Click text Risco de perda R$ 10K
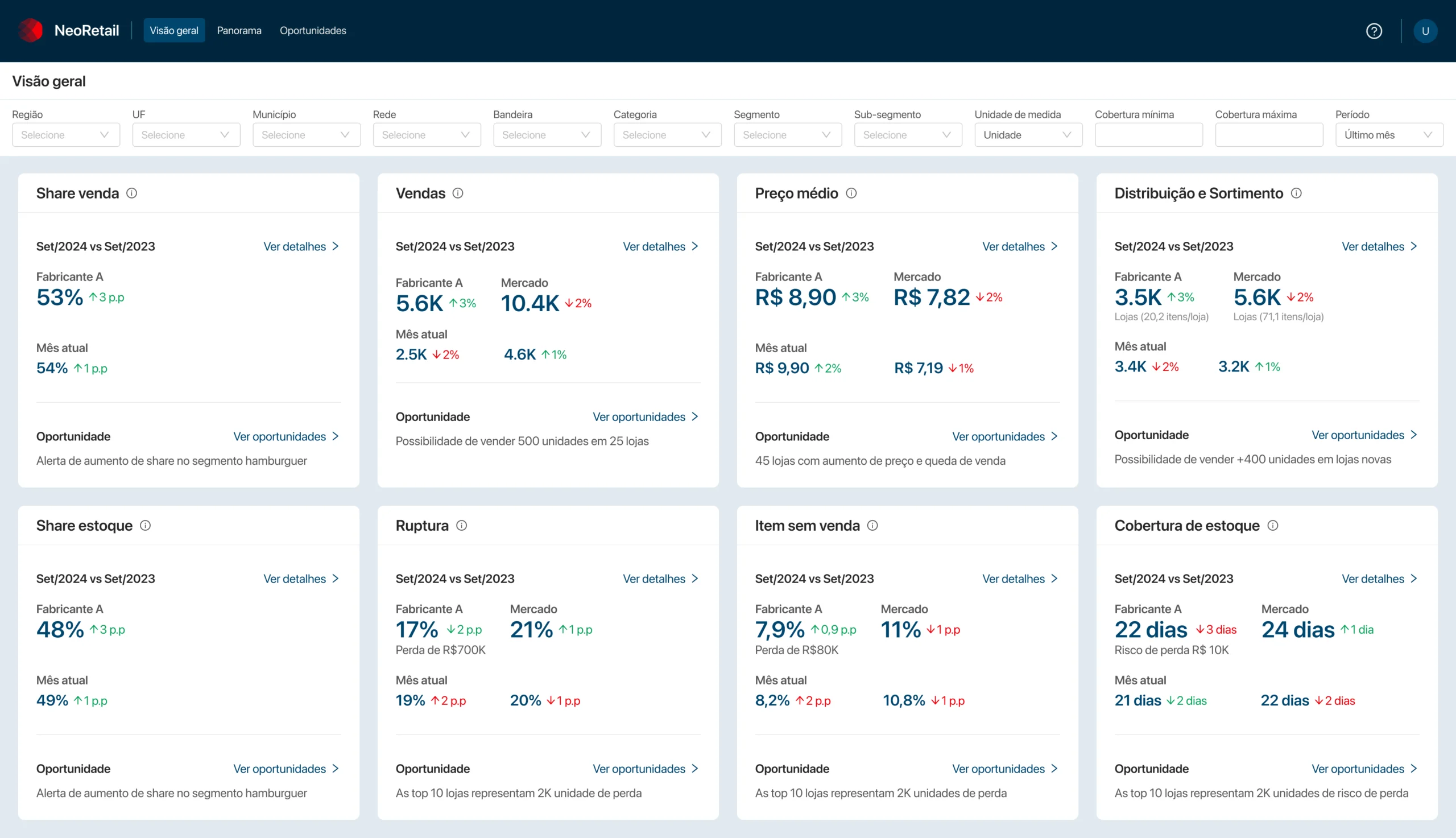Viewport: 1456px width, 838px height. [x=1171, y=650]
